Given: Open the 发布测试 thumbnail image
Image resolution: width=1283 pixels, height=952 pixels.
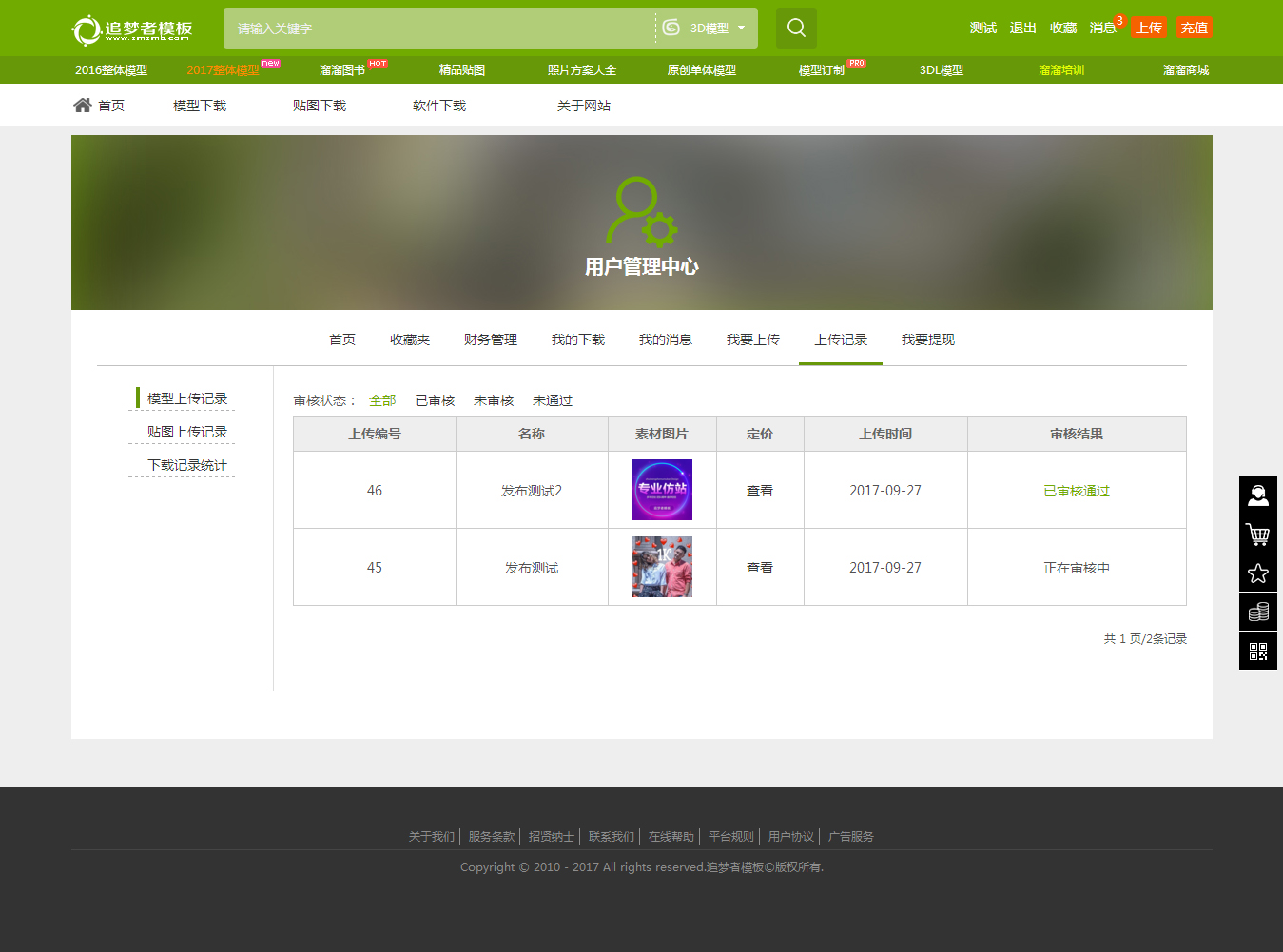Looking at the screenshot, I should tap(662, 567).
